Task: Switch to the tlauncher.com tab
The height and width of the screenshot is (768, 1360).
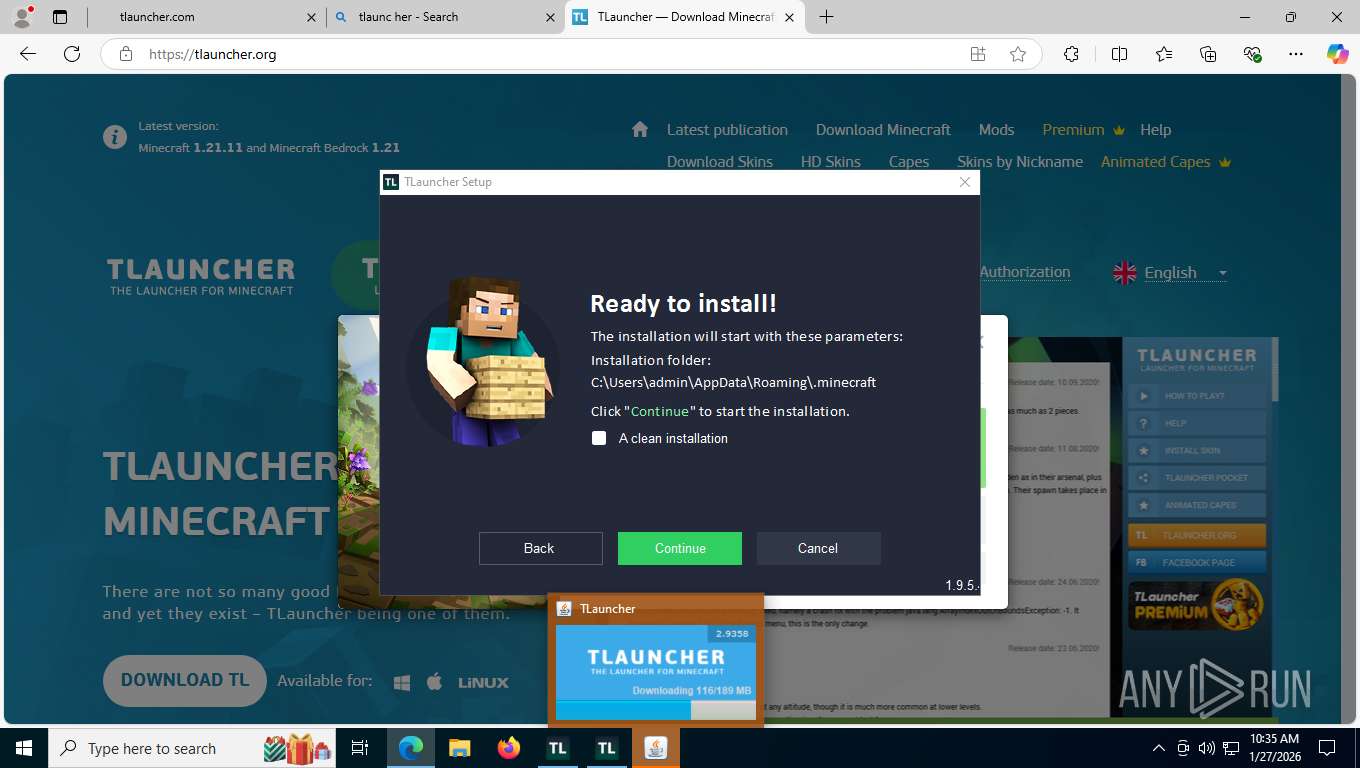Action: pyautogui.click(x=203, y=17)
